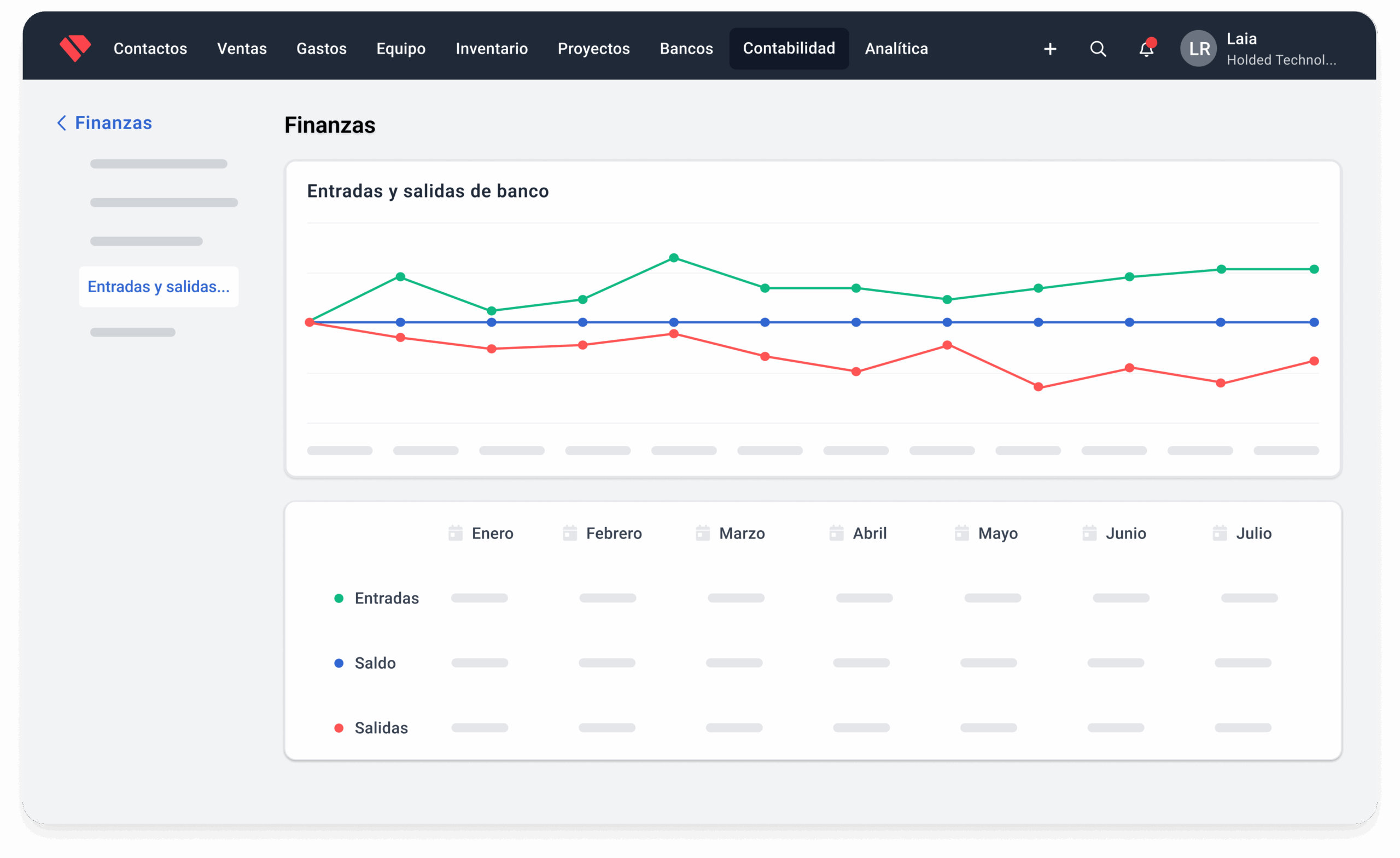Click the Holded logo icon

pos(75,48)
